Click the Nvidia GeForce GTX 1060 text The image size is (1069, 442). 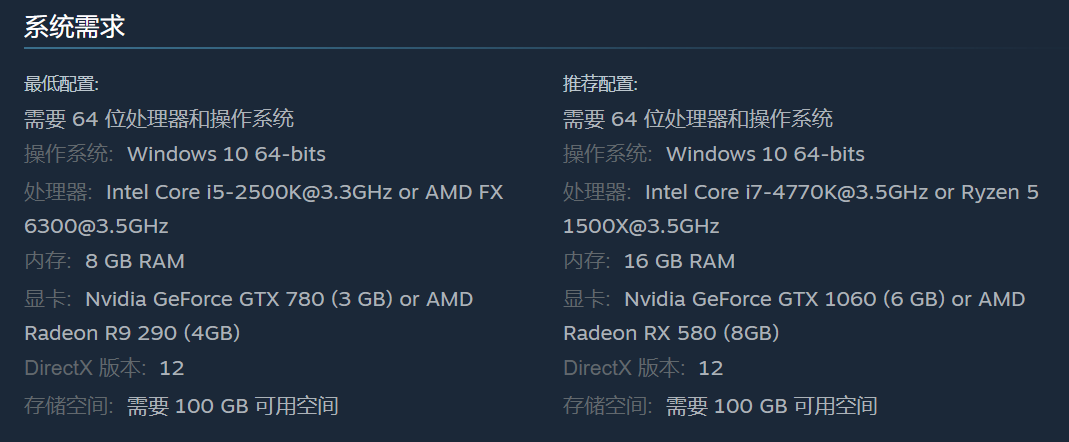click(x=750, y=299)
